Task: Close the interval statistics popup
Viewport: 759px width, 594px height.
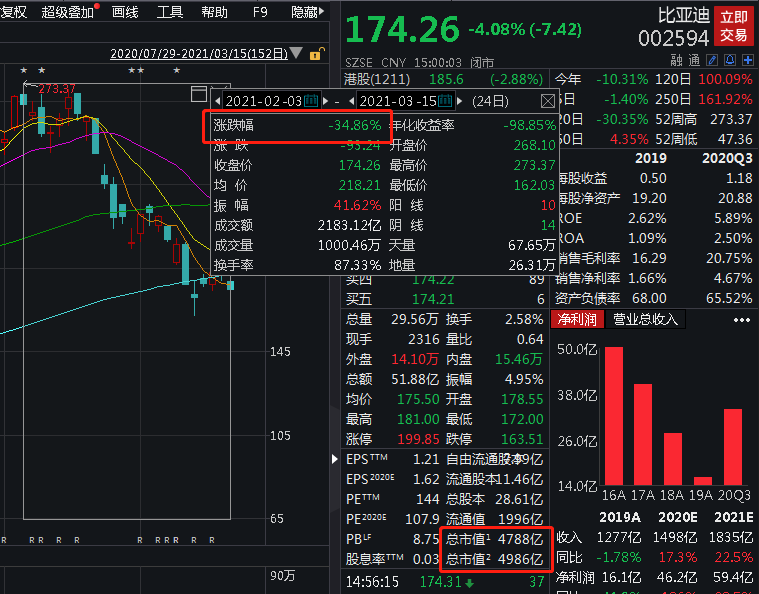Action: click(x=547, y=101)
